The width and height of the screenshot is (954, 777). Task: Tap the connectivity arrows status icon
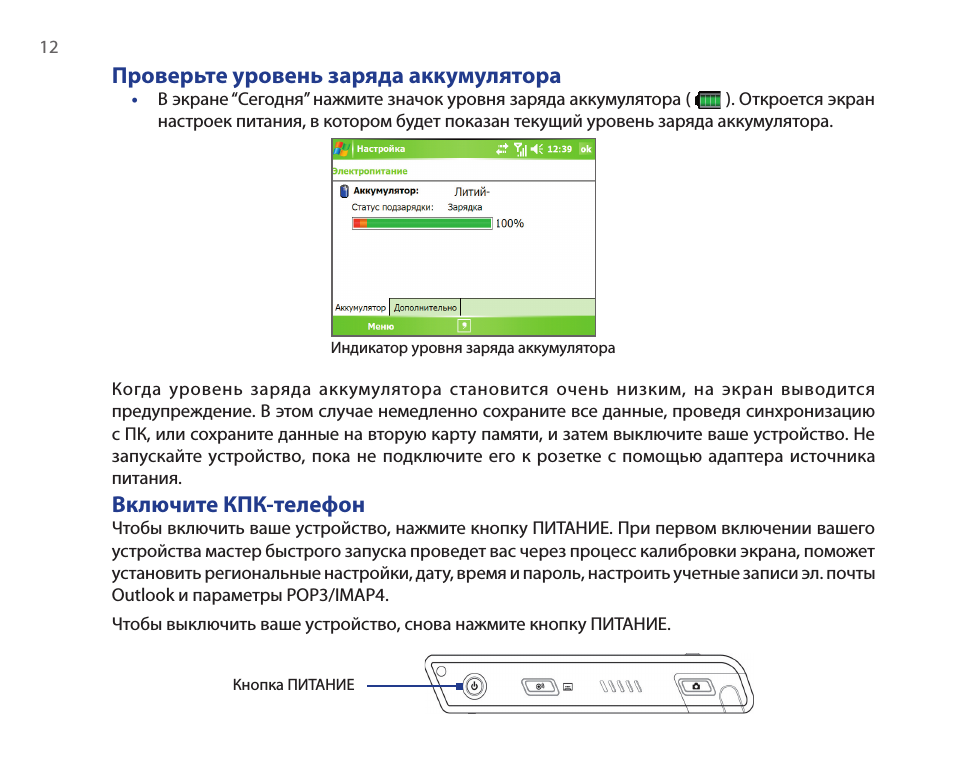(x=502, y=149)
